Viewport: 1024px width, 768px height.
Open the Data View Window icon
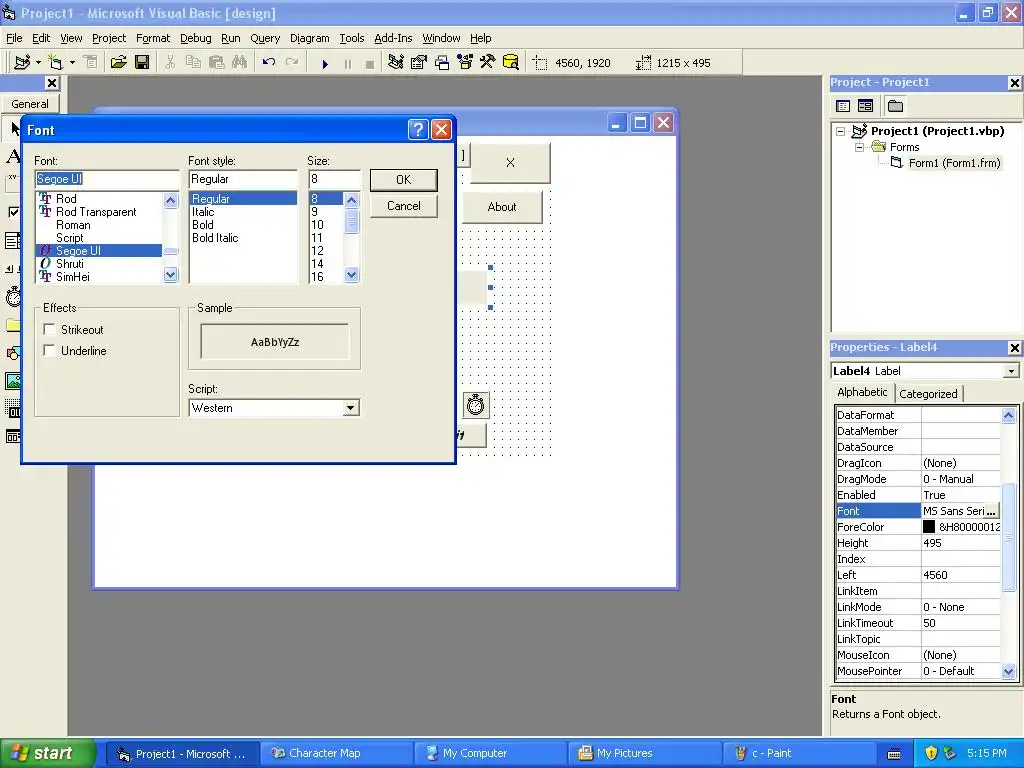tap(511, 62)
